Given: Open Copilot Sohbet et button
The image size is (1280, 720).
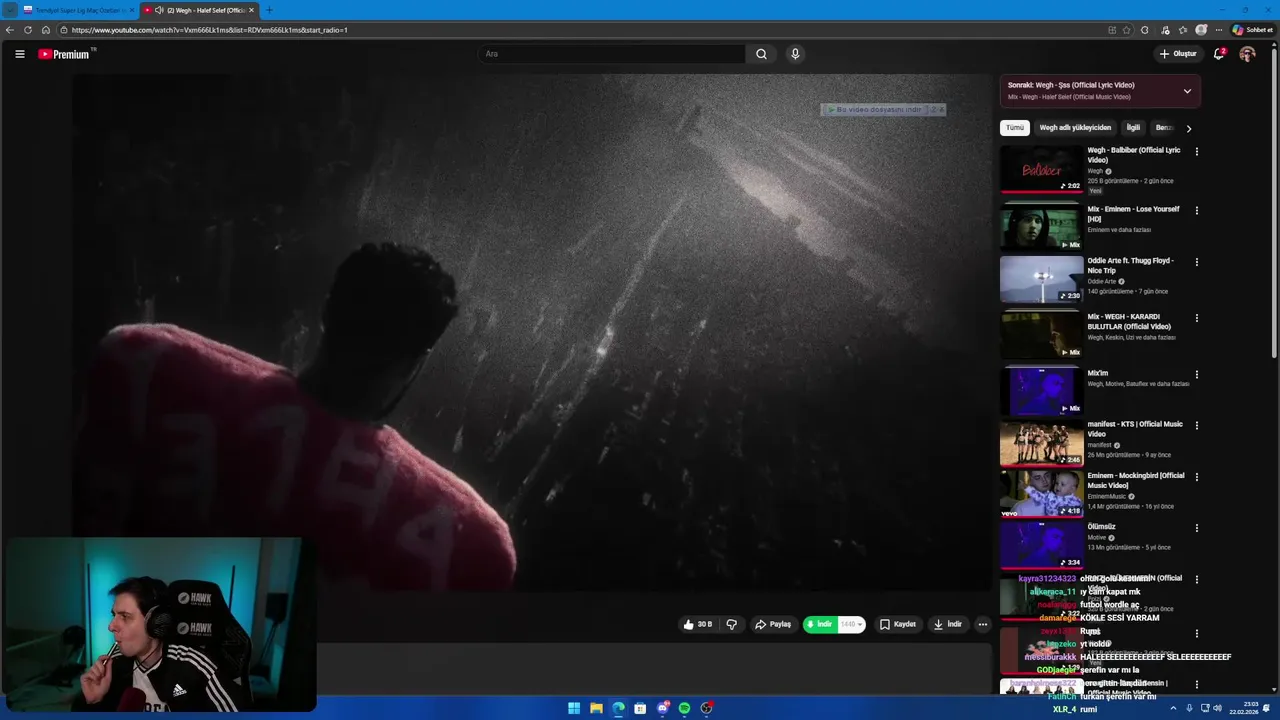Looking at the screenshot, I should click(x=1252, y=30).
